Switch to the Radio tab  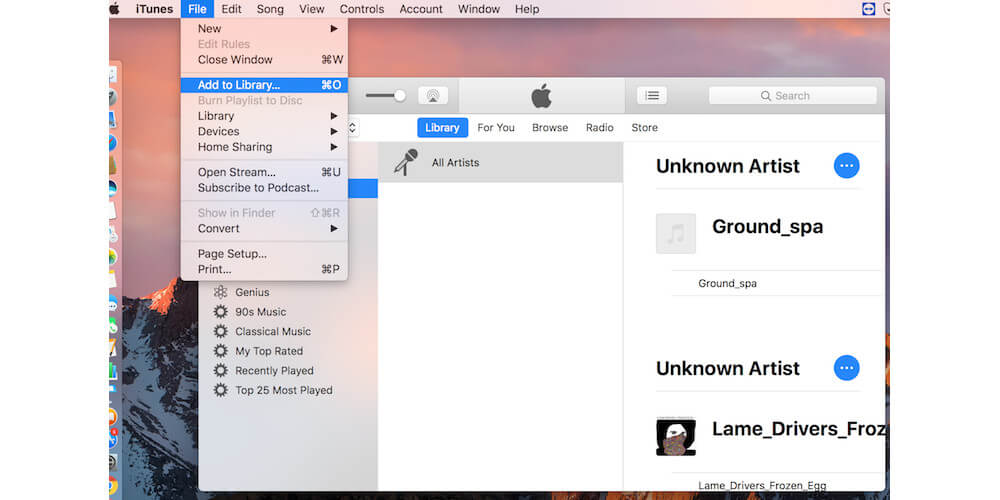click(599, 128)
